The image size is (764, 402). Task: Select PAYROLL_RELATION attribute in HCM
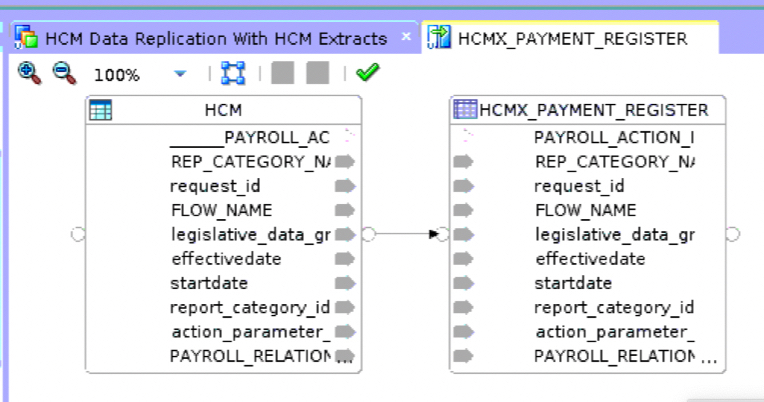coord(250,356)
